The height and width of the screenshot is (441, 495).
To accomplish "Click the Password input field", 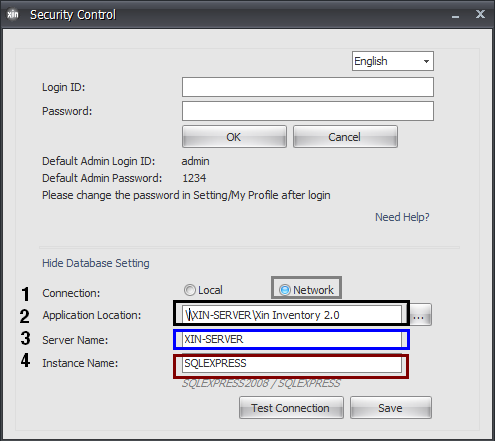I will pyautogui.click(x=308, y=111).
